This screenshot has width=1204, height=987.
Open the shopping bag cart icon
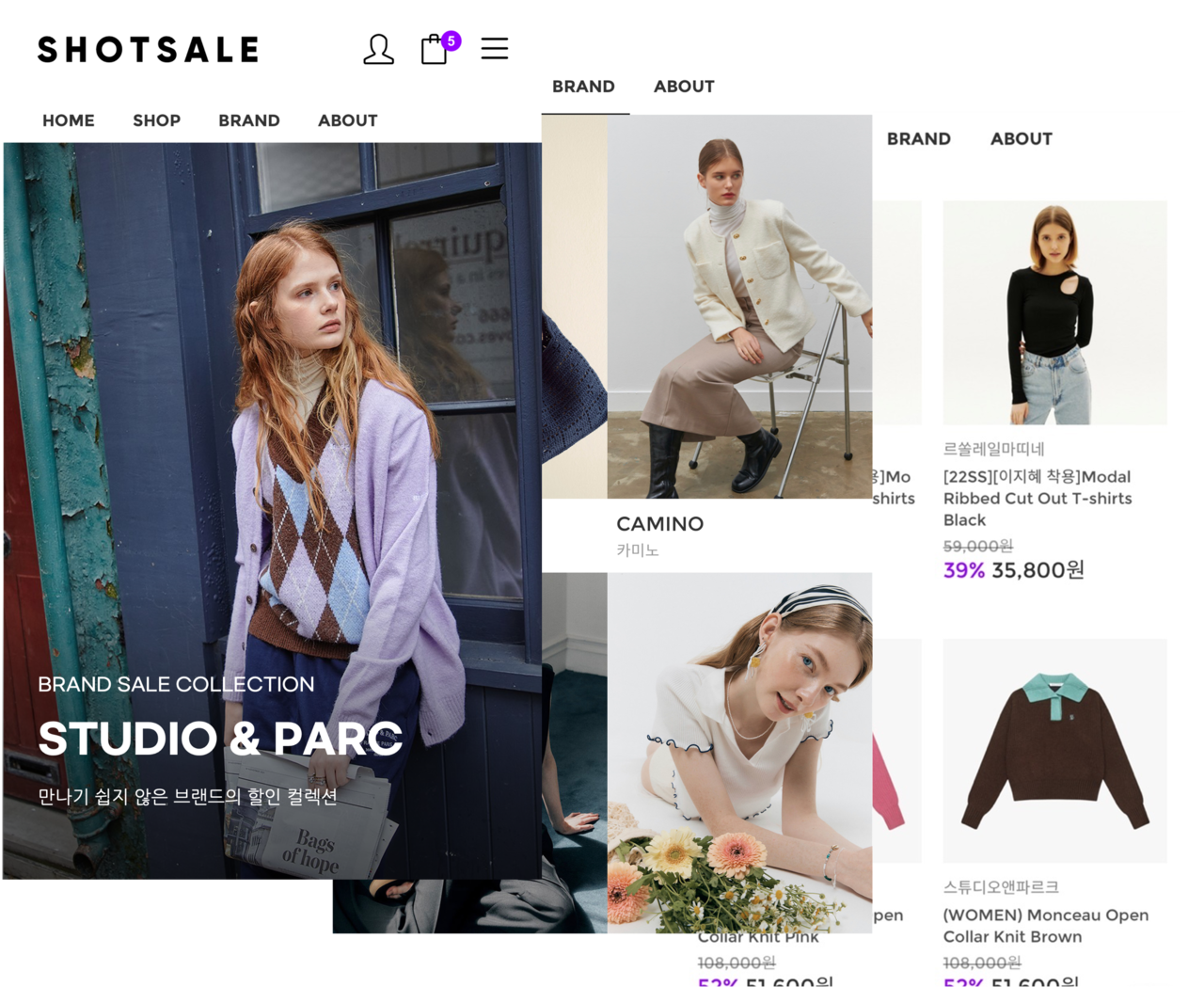tap(434, 49)
